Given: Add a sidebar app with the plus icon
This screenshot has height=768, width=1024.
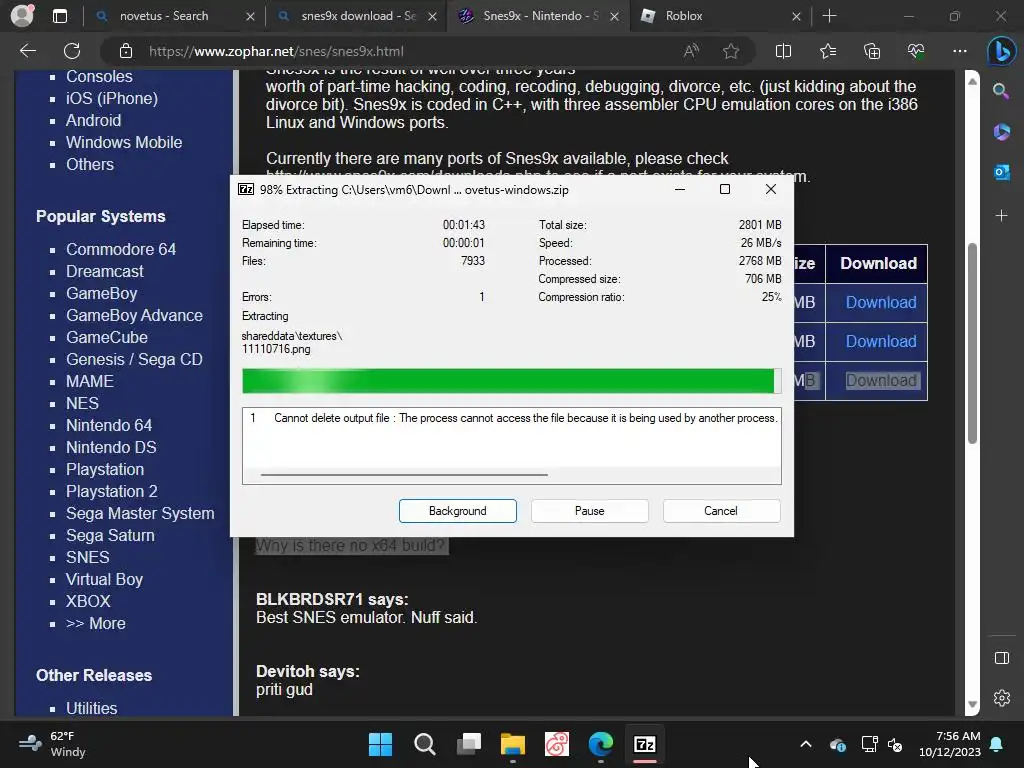Looking at the screenshot, I should 1001,216.
